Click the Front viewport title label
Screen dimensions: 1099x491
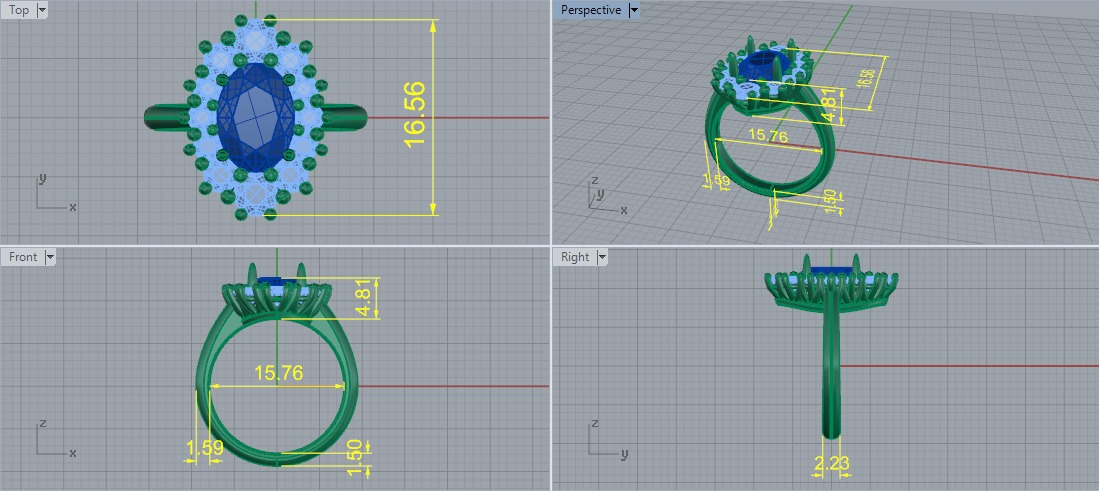click(23, 257)
